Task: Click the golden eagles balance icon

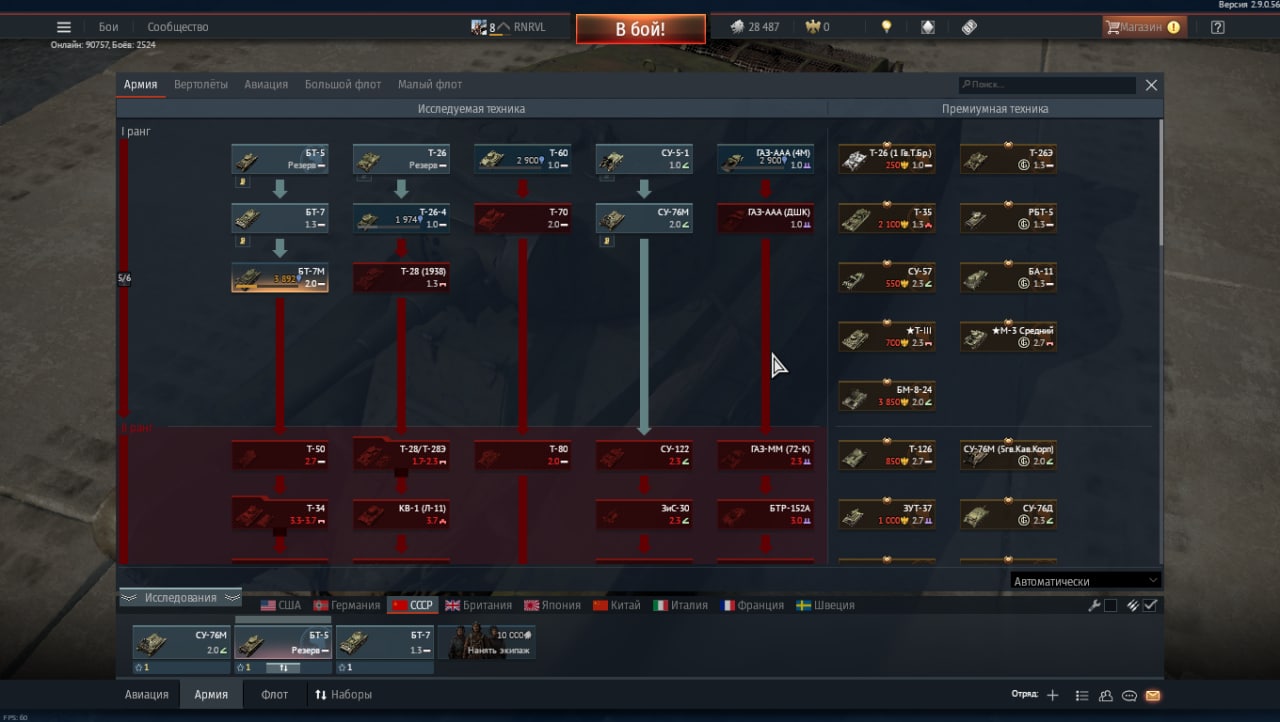Action: [x=811, y=27]
